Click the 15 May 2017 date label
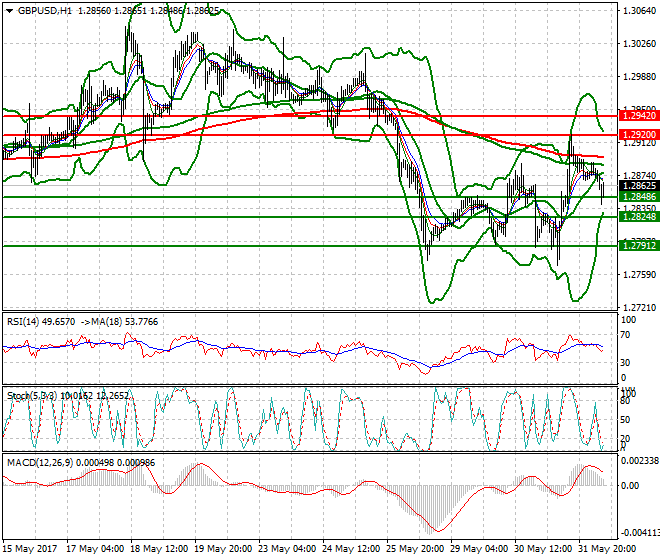The height and width of the screenshot is (560, 660). point(29,549)
